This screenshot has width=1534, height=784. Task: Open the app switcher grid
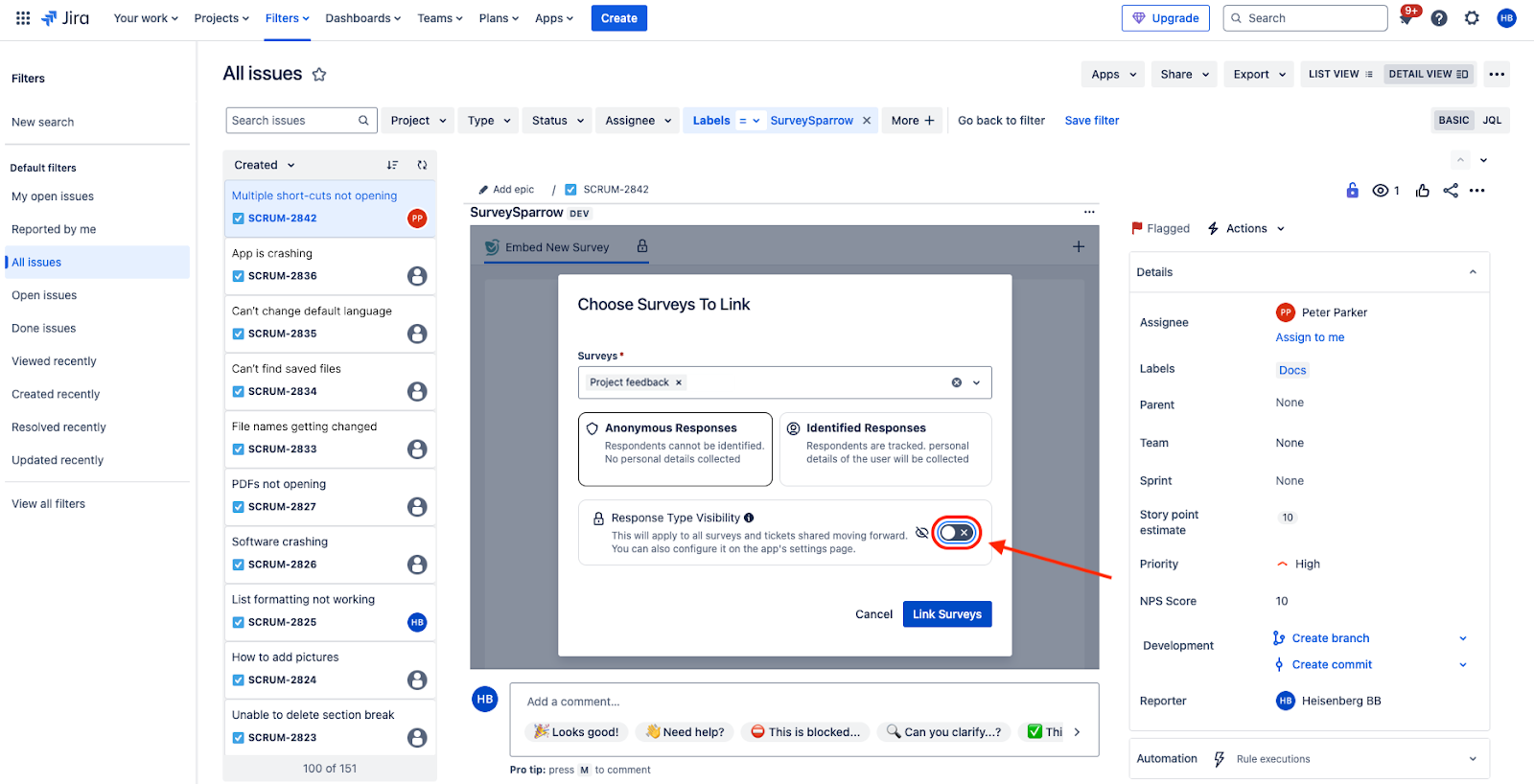click(x=23, y=18)
